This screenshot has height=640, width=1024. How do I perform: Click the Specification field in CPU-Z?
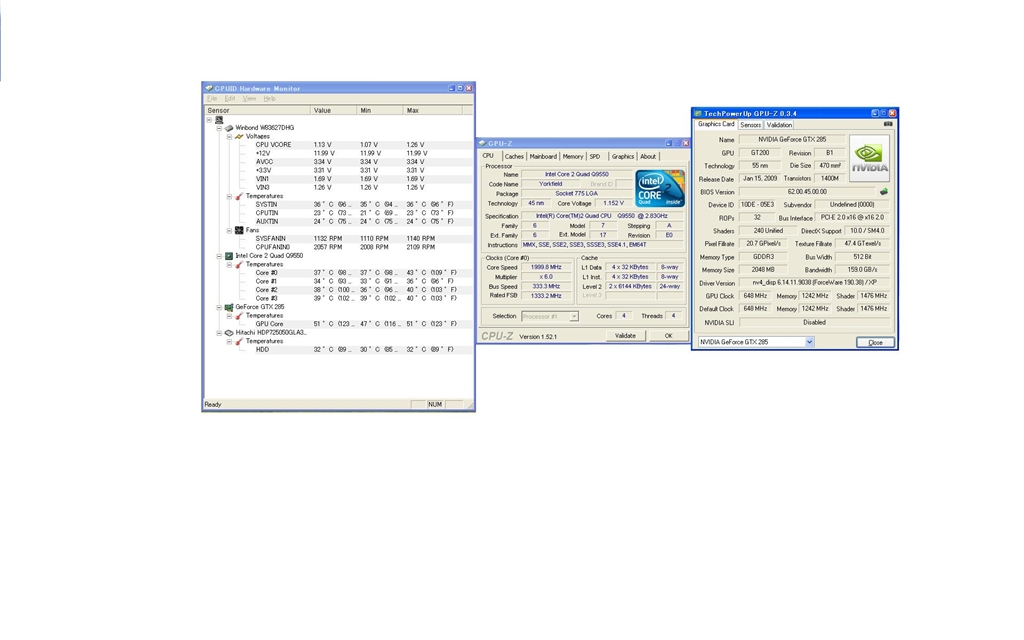pyautogui.click(x=602, y=216)
